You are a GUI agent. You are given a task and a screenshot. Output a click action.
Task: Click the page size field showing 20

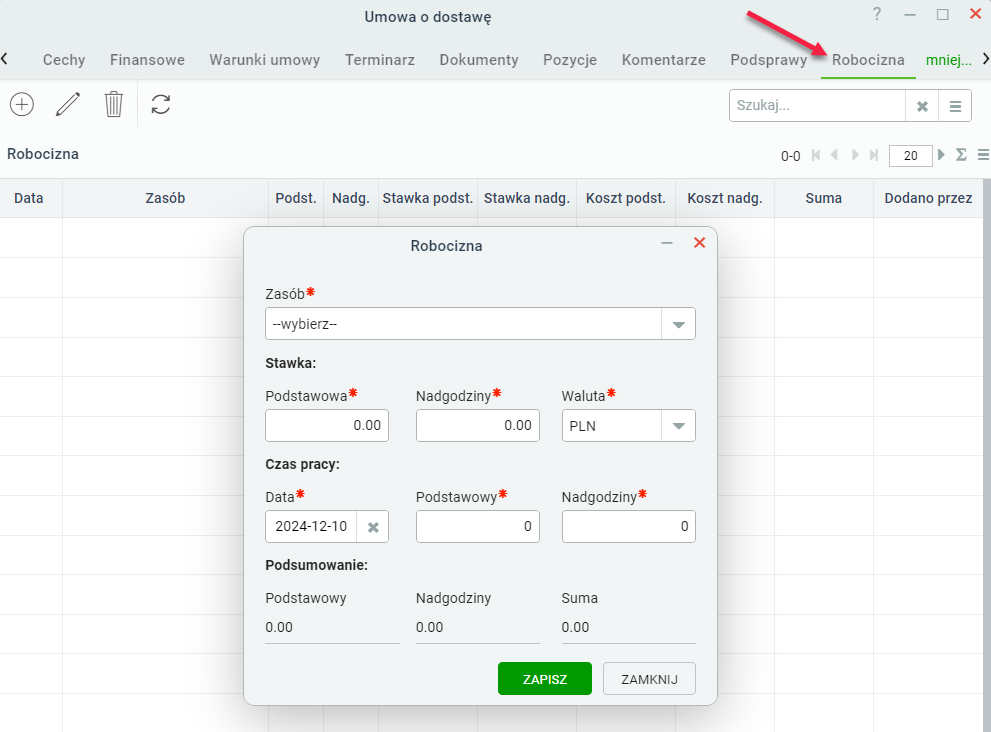pyautogui.click(x=910, y=156)
